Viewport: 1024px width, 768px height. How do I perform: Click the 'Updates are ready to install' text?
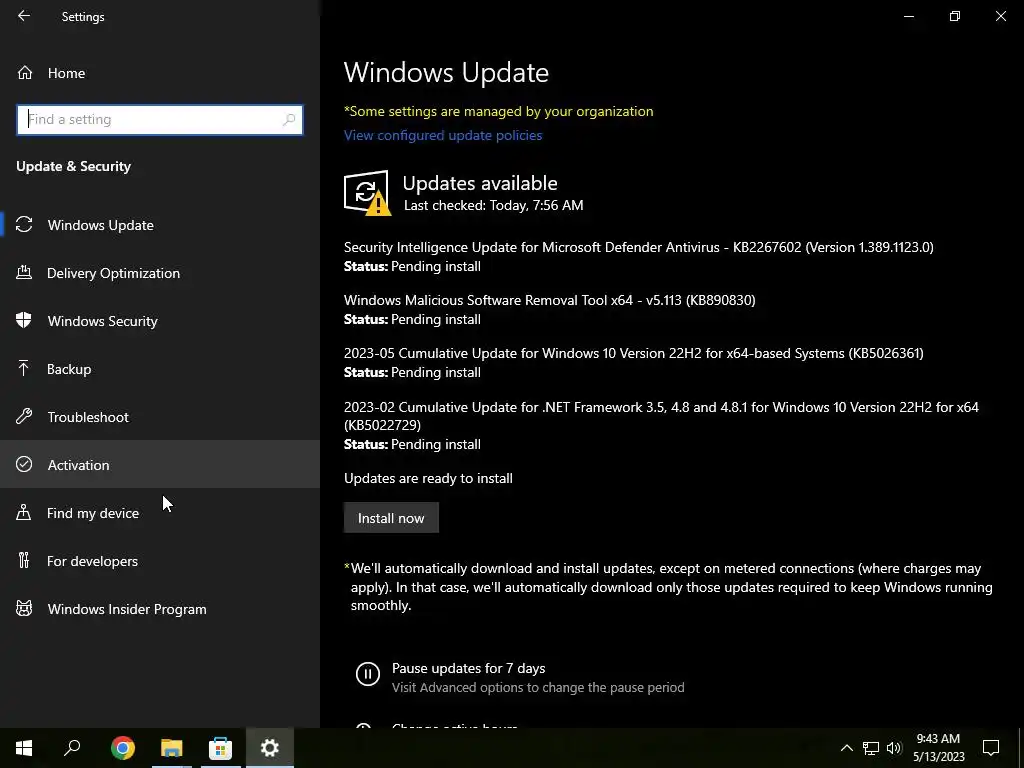428,478
